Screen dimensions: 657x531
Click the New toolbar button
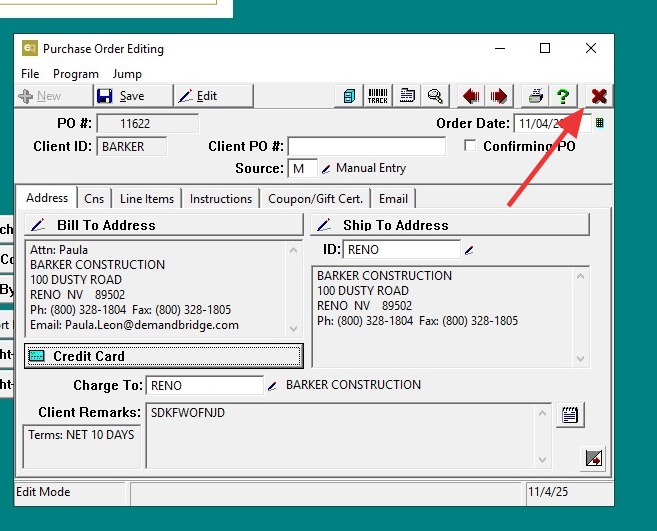[x=54, y=96]
